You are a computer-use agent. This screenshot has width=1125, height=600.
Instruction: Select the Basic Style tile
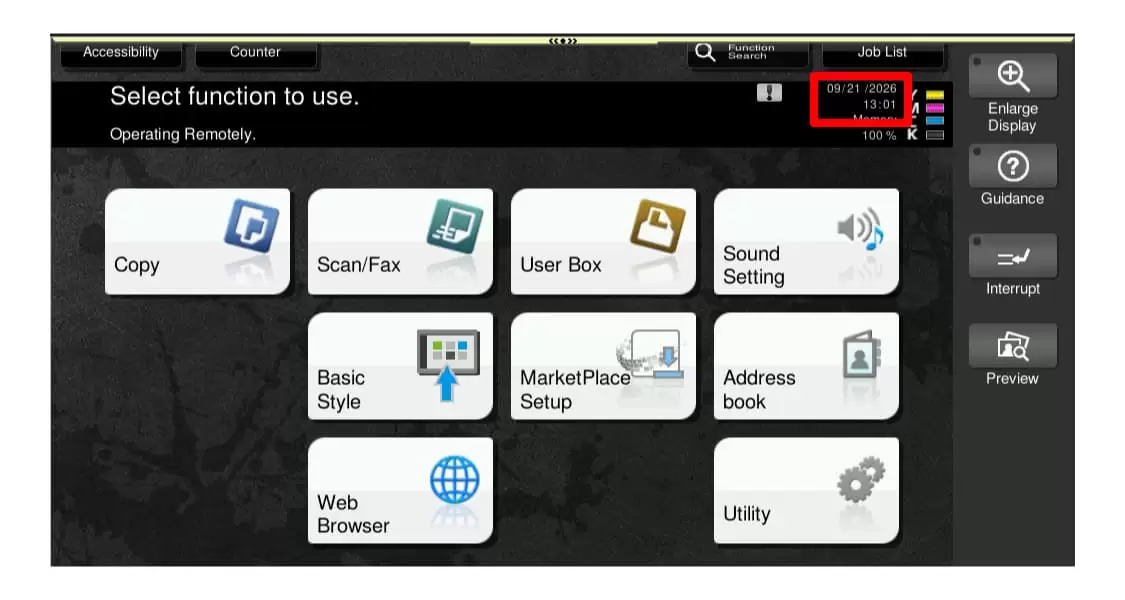click(x=400, y=366)
